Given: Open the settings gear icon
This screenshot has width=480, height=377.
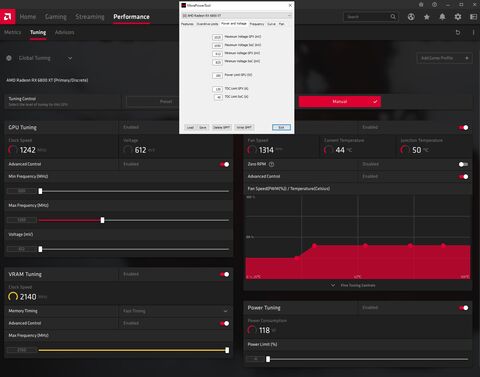Looking at the screenshot, I should click(458, 17).
